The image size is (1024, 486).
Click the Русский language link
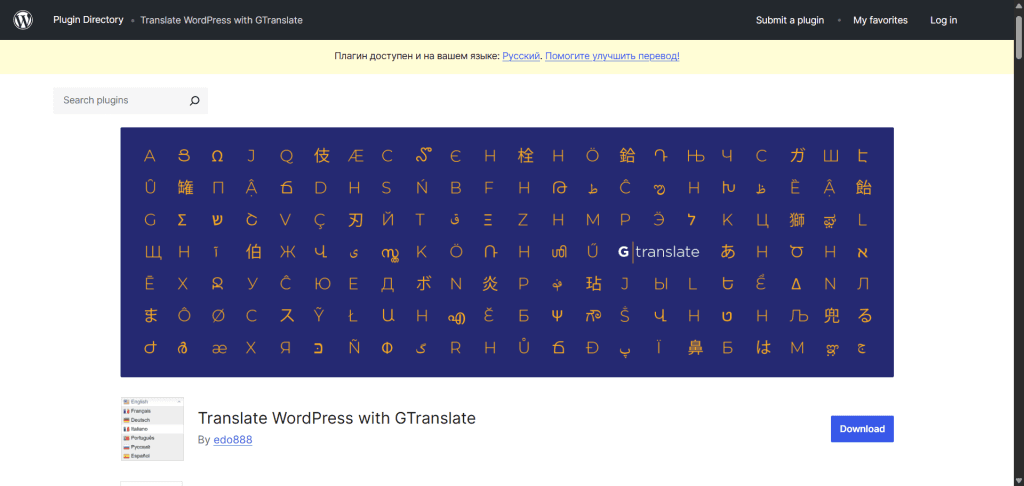[x=521, y=56]
